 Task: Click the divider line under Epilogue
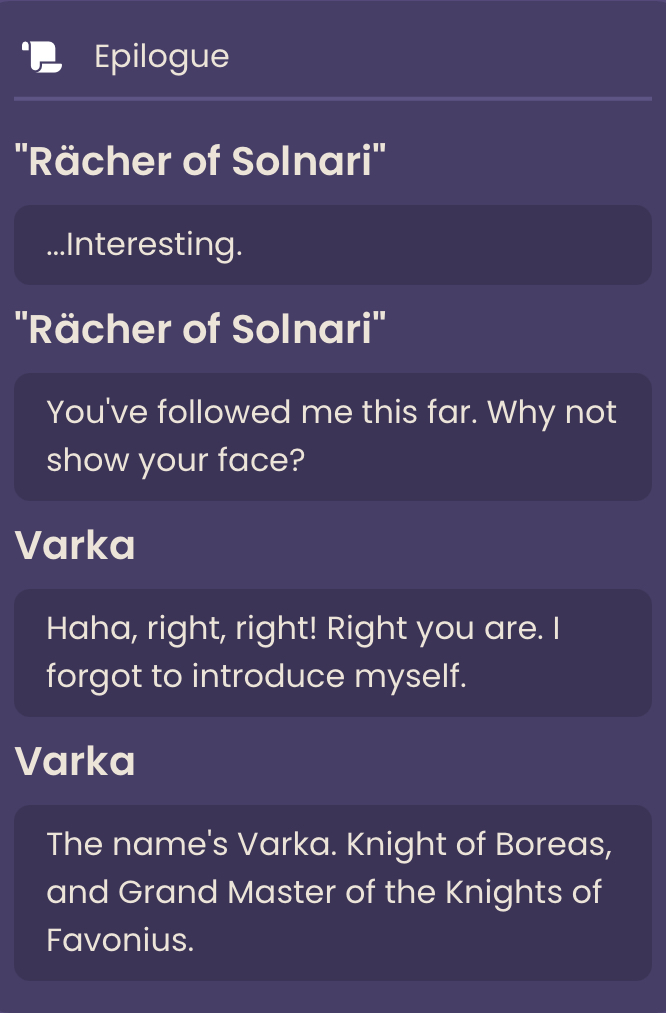[333, 99]
